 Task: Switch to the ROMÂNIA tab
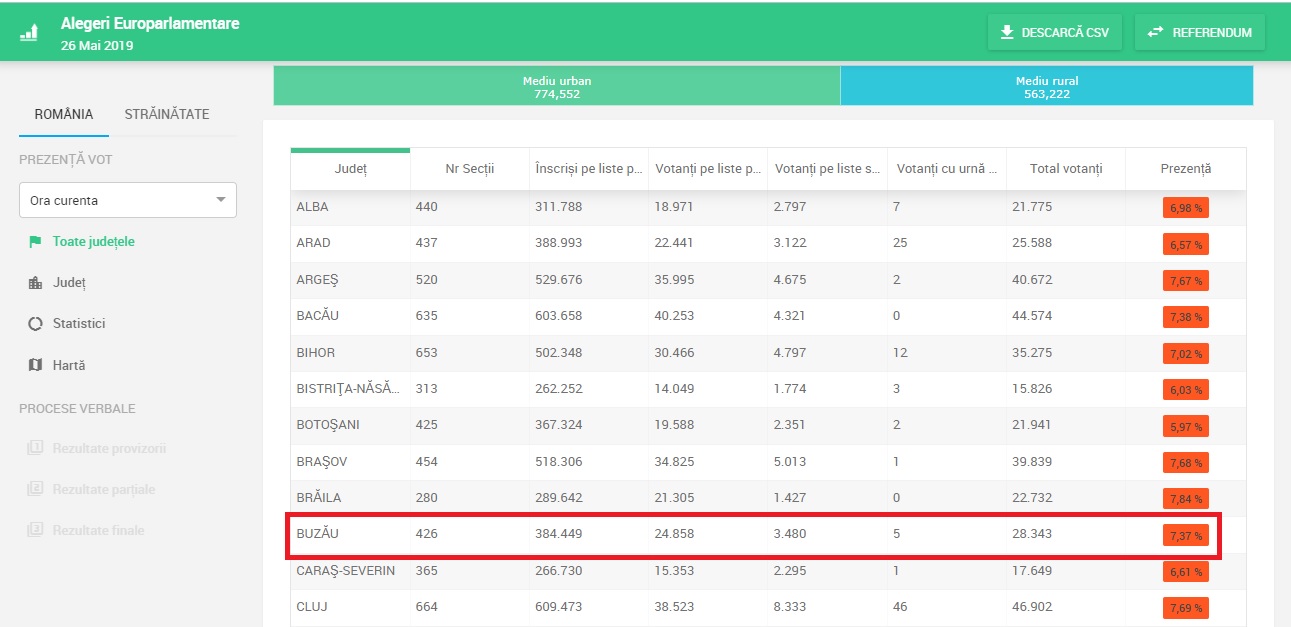tap(64, 114)
